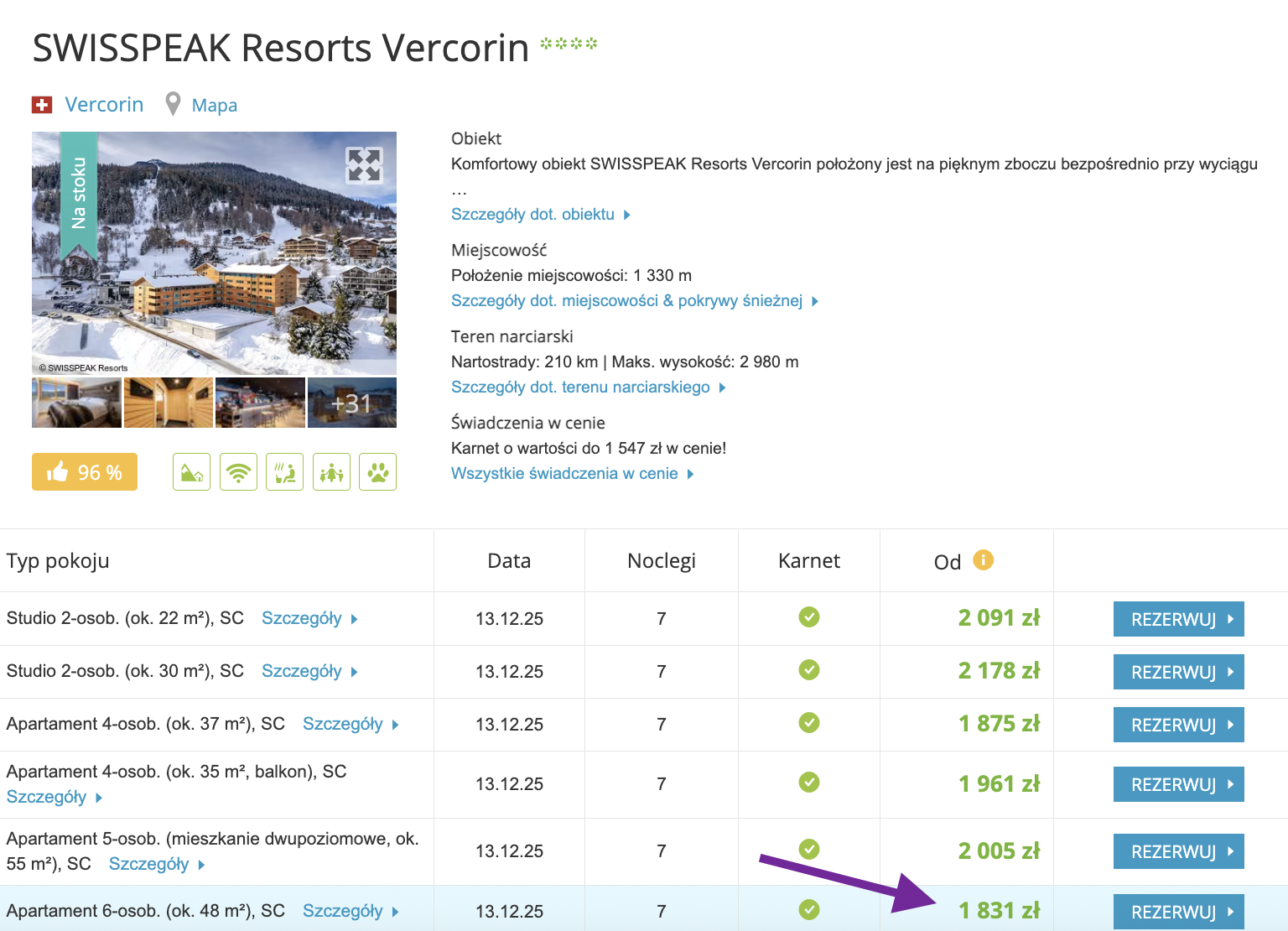Open Szczegóły dot. miejscowości & pokrywy śnieżnej
The image size is (1288, 931).
635,301
